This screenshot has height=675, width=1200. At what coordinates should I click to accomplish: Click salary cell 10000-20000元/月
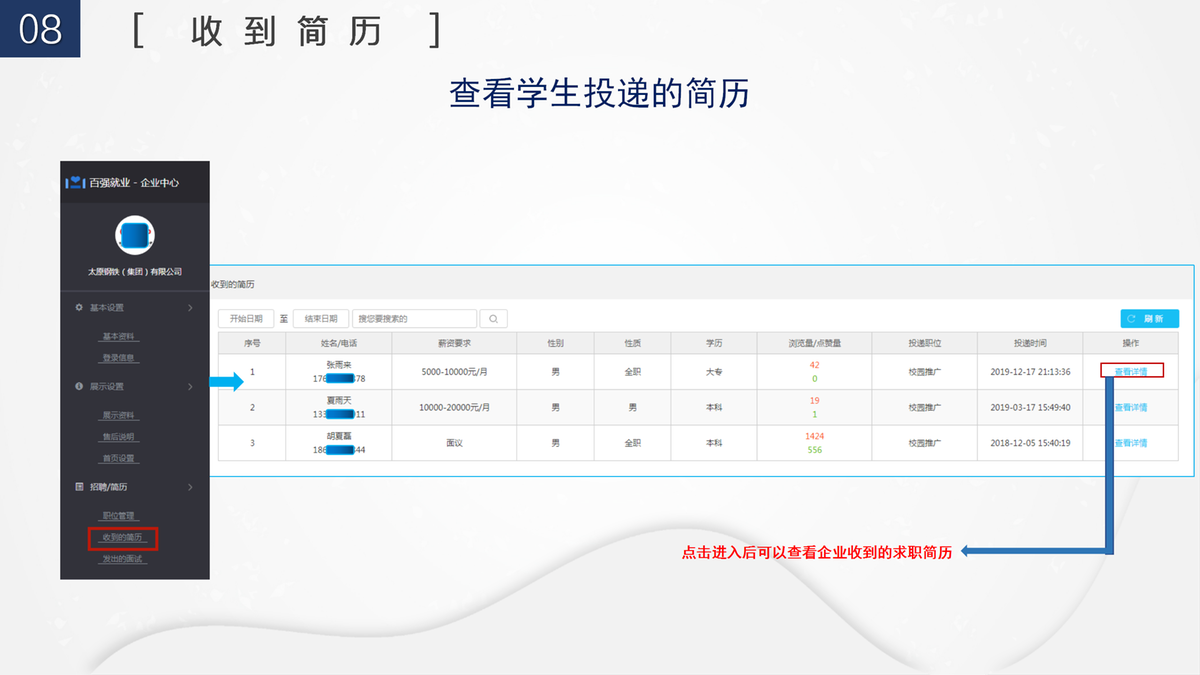click(x=454, y=407)
